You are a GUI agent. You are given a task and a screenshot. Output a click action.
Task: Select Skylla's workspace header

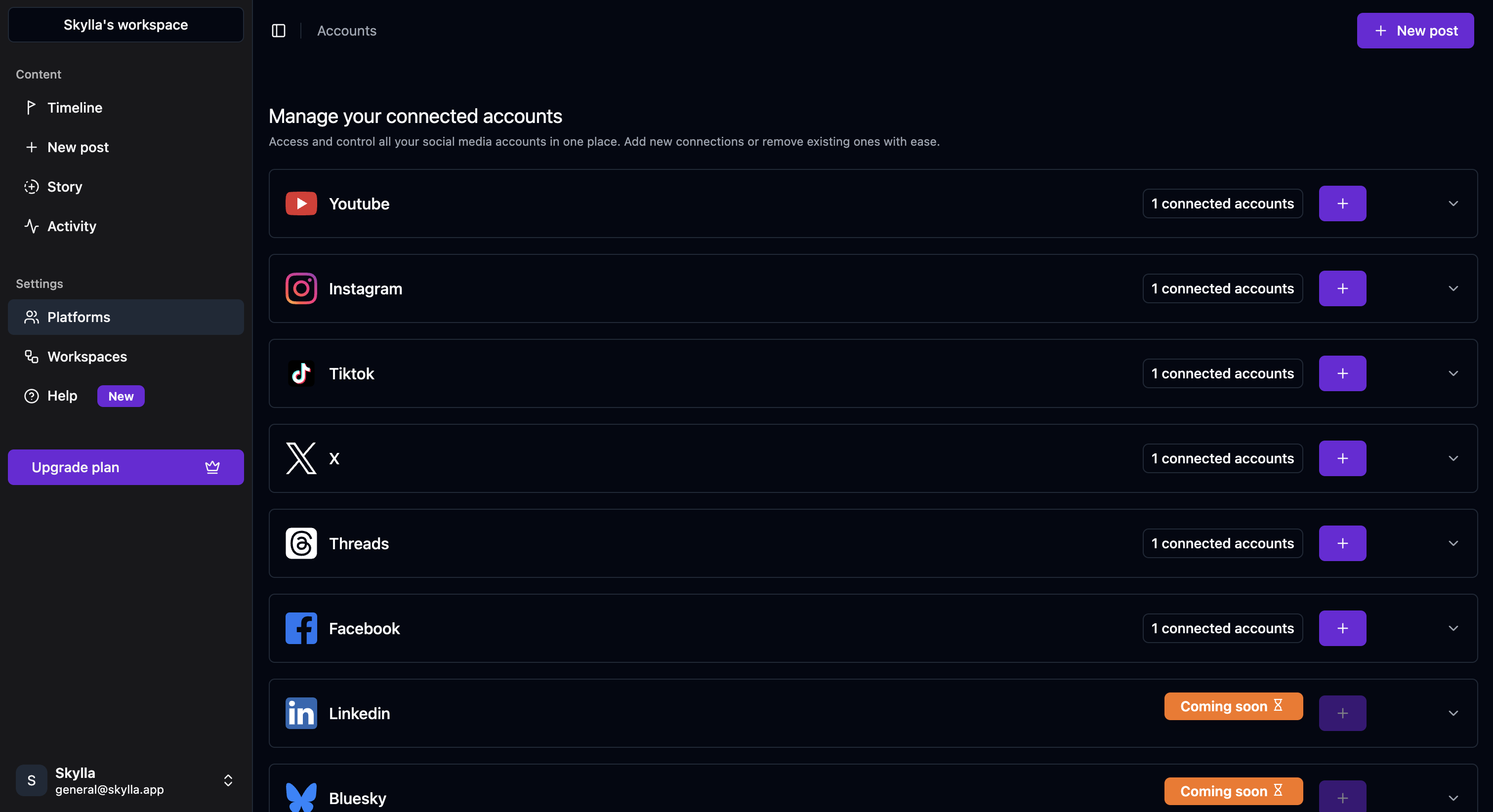126,25
